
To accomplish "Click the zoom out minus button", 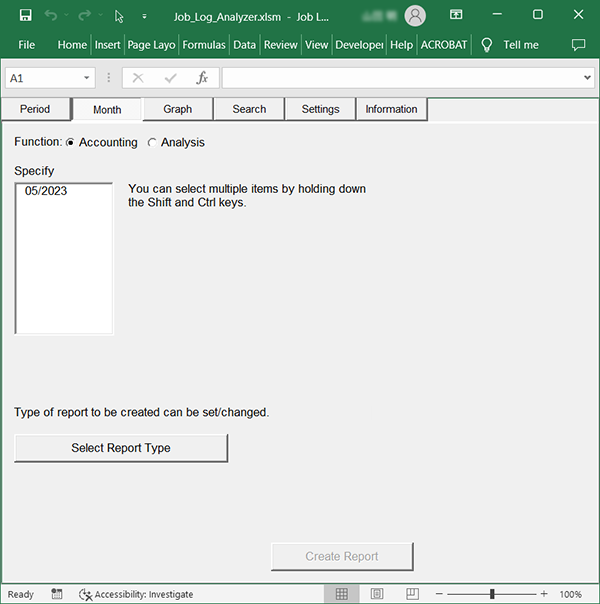I will coord(439,594).
